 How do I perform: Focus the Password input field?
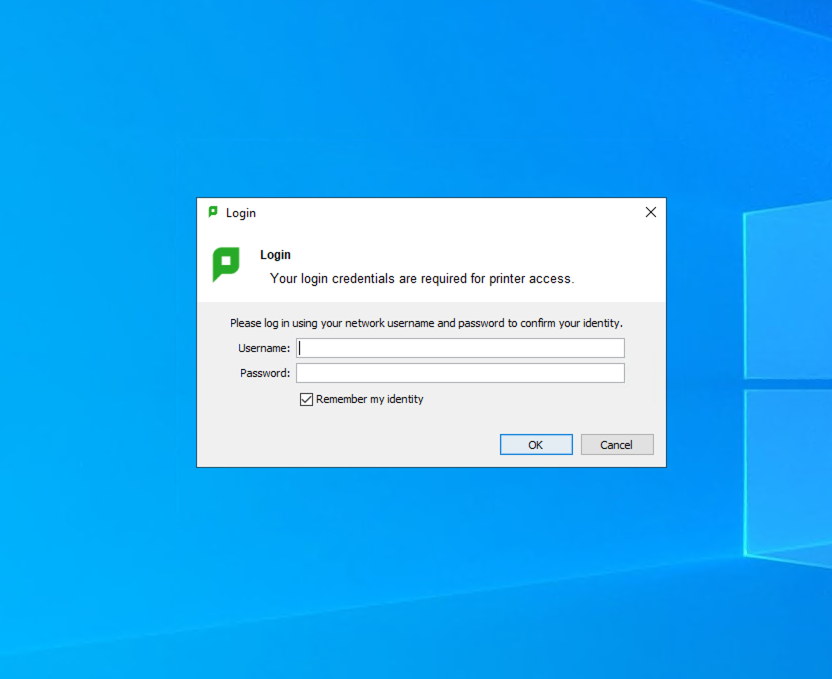(460, 373)
